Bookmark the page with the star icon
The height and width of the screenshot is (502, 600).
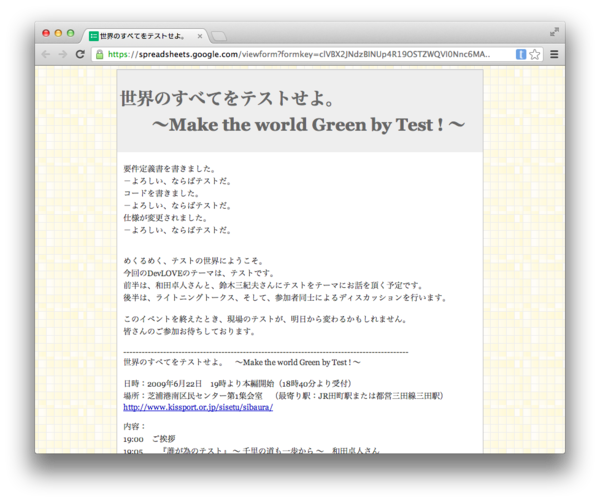tap(535, 54)
